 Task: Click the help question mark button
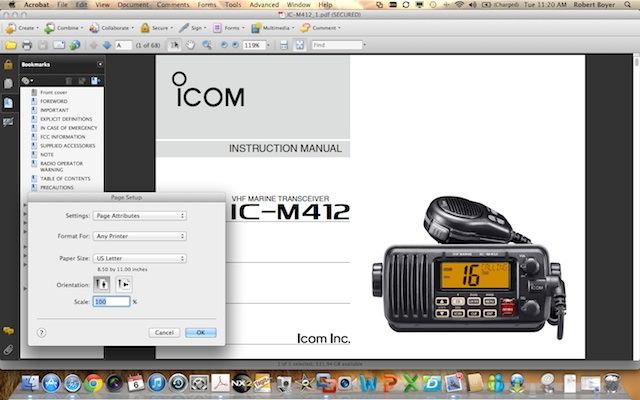[x=42, y=332]
